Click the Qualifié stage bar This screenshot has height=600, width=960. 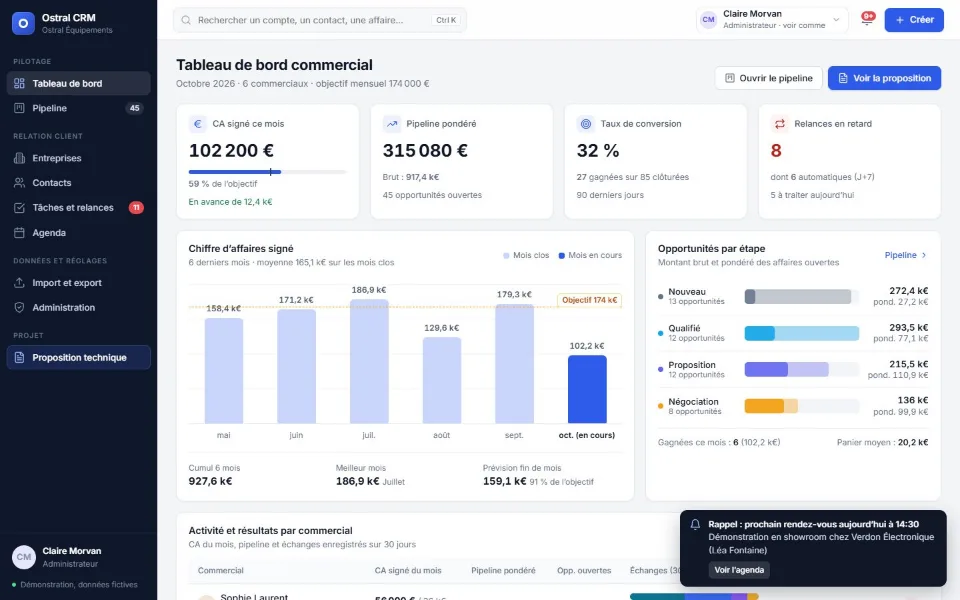(801, 334)
